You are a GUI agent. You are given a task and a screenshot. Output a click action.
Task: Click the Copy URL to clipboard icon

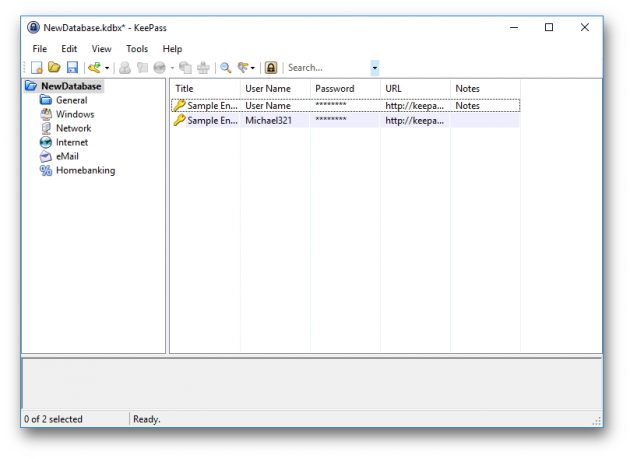pyautogui.click(x=185, y=68)
